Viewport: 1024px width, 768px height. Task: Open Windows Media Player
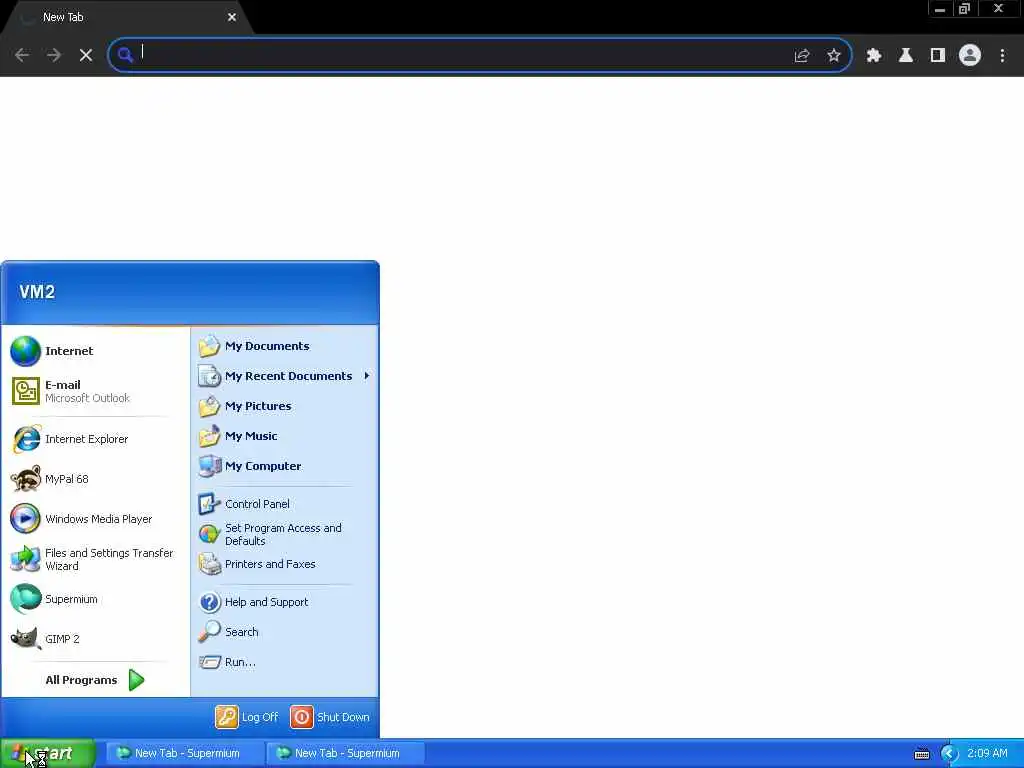tap(95, 519)
